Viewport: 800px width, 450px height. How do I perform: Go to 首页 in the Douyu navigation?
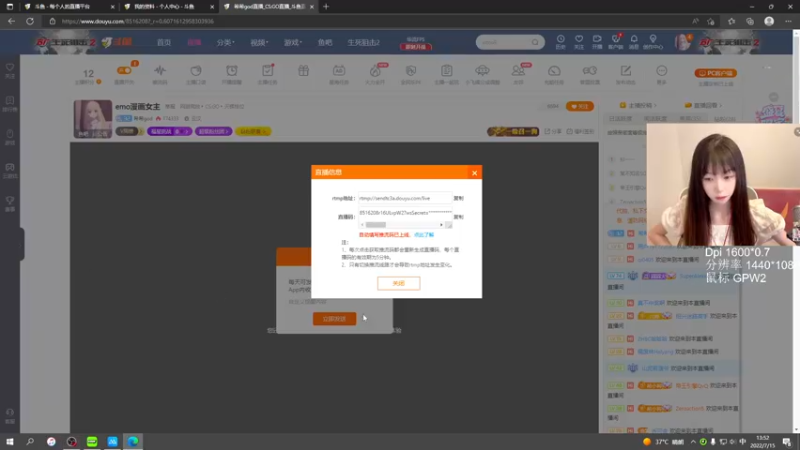(x=164, y=42)
